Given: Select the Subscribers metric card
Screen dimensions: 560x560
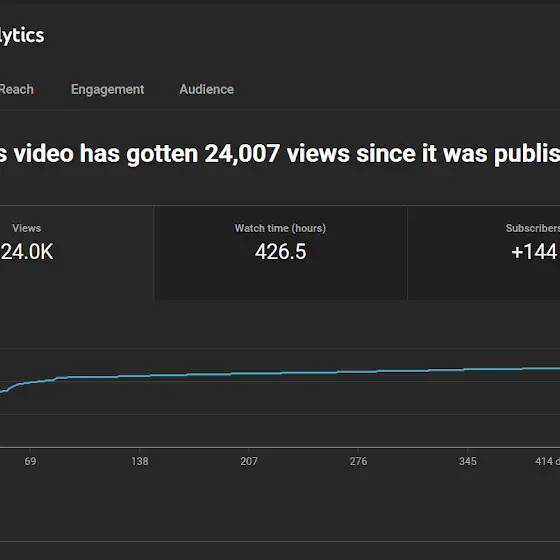Looking at the screenshot, I should click(484, 253).
